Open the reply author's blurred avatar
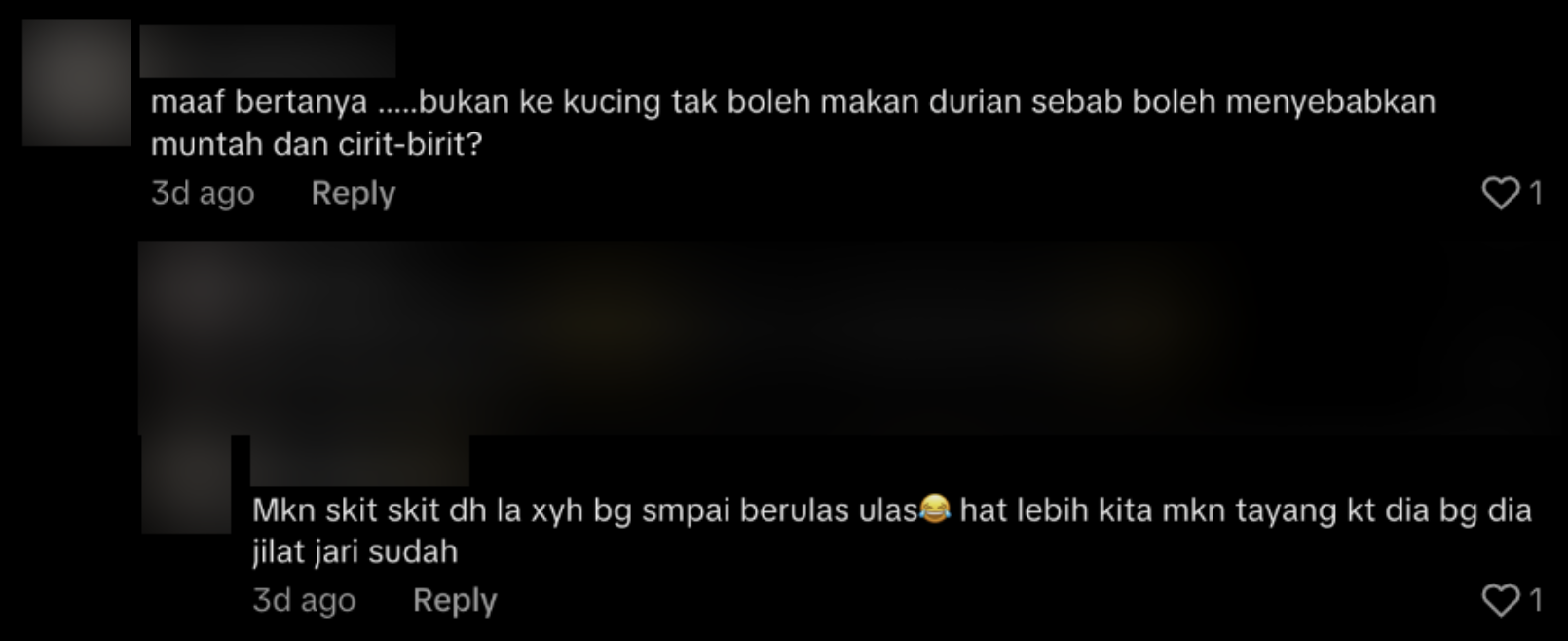This screenshot has width=1568, height=641. (x=186, y=484)
